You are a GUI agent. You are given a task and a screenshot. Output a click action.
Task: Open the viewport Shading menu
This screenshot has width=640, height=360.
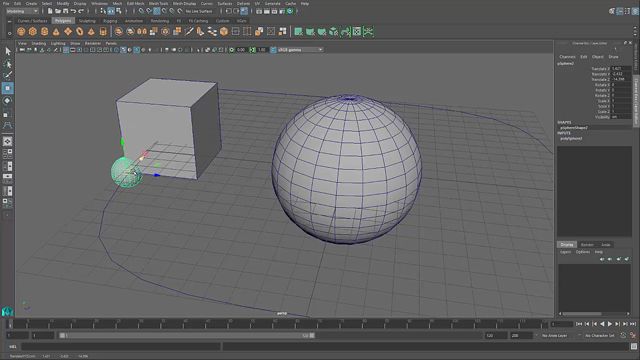coord(39,43)
